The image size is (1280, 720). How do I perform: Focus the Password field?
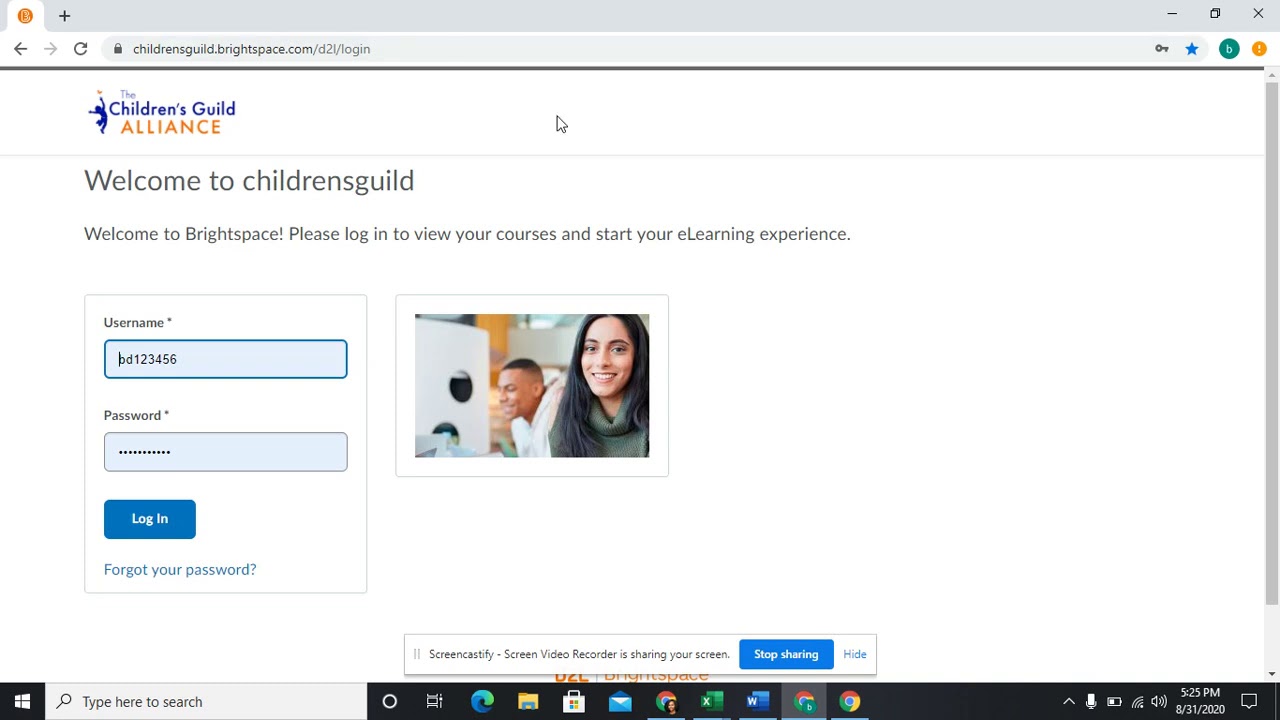[x=225, y=452]
